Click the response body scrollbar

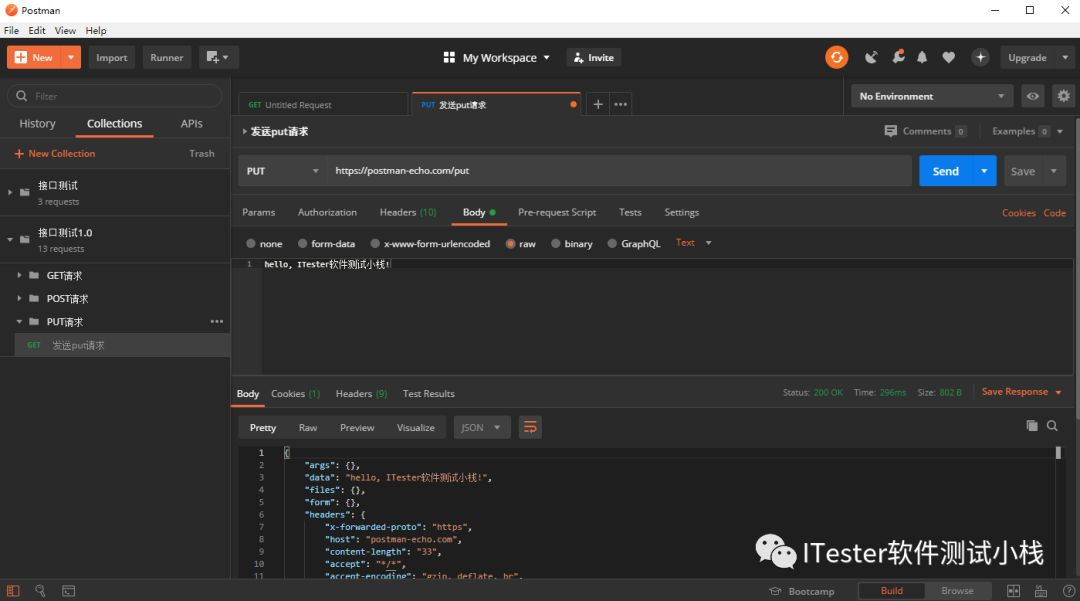1058,452
